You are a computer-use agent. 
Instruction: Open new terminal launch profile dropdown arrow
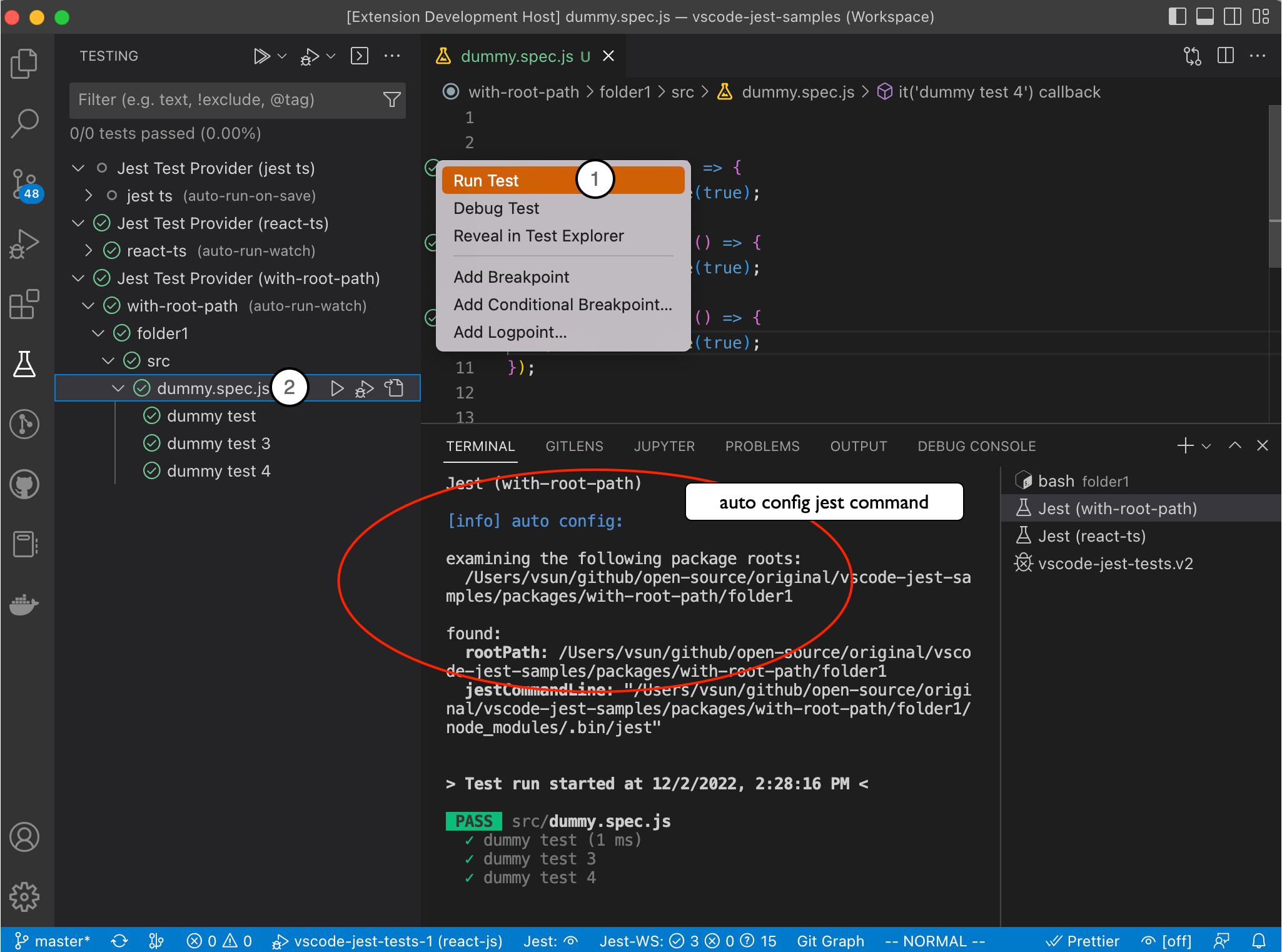pos(1206,446)
